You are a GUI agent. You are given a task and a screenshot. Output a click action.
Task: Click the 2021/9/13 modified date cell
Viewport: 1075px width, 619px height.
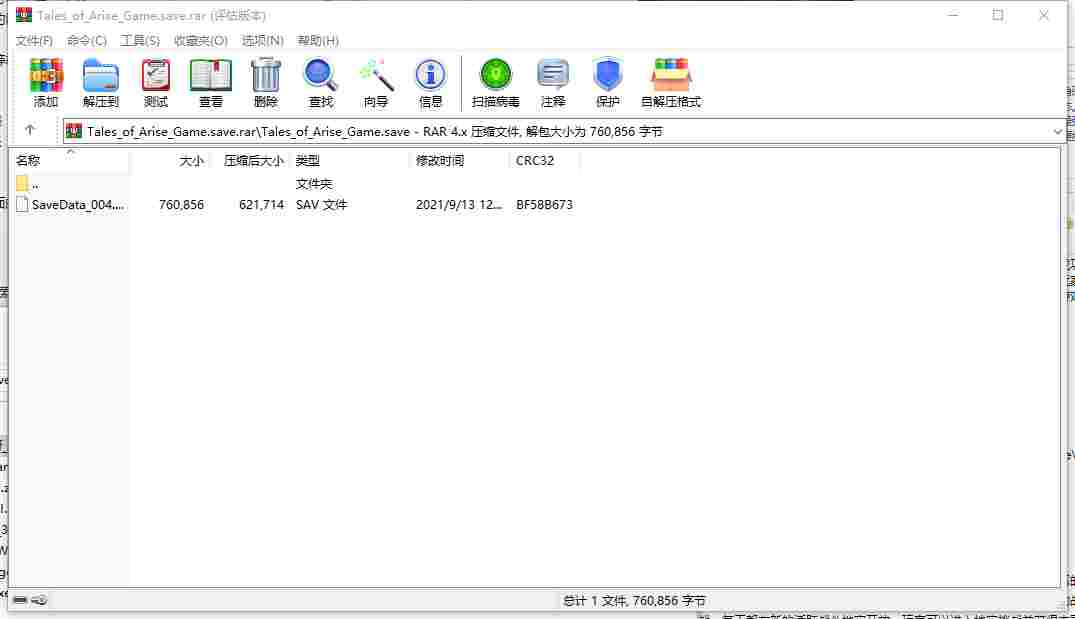(459, 204)
